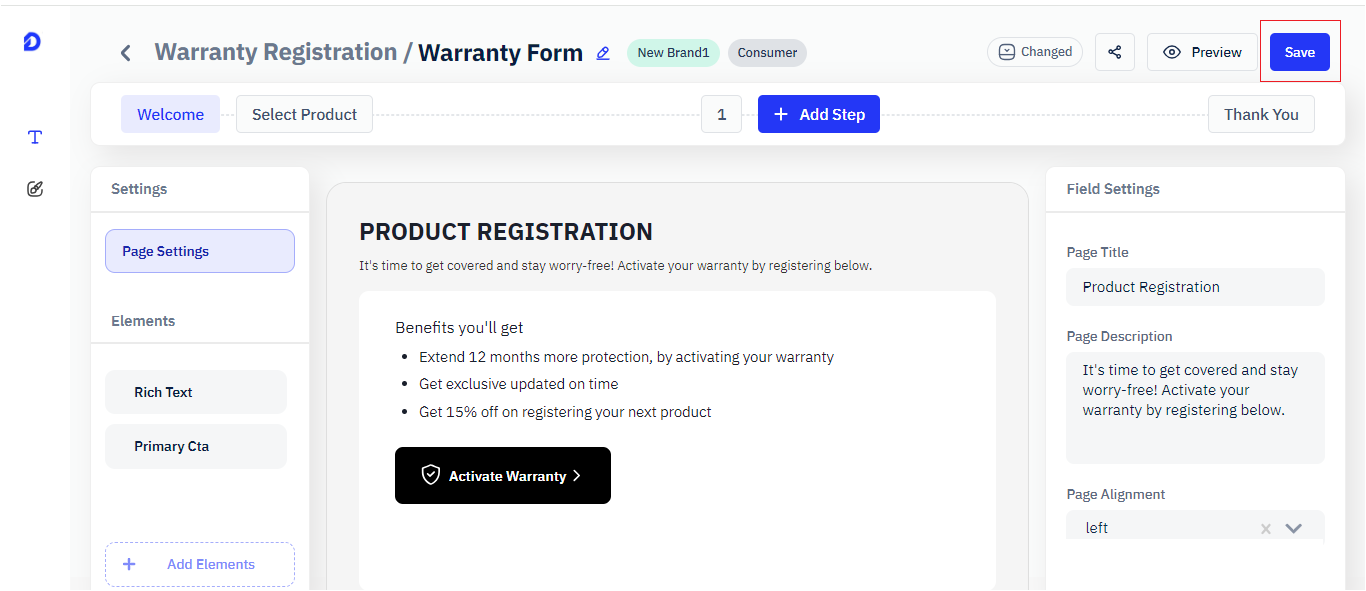
Task: Select the Primary Cta element
Action: click(196, 446)
